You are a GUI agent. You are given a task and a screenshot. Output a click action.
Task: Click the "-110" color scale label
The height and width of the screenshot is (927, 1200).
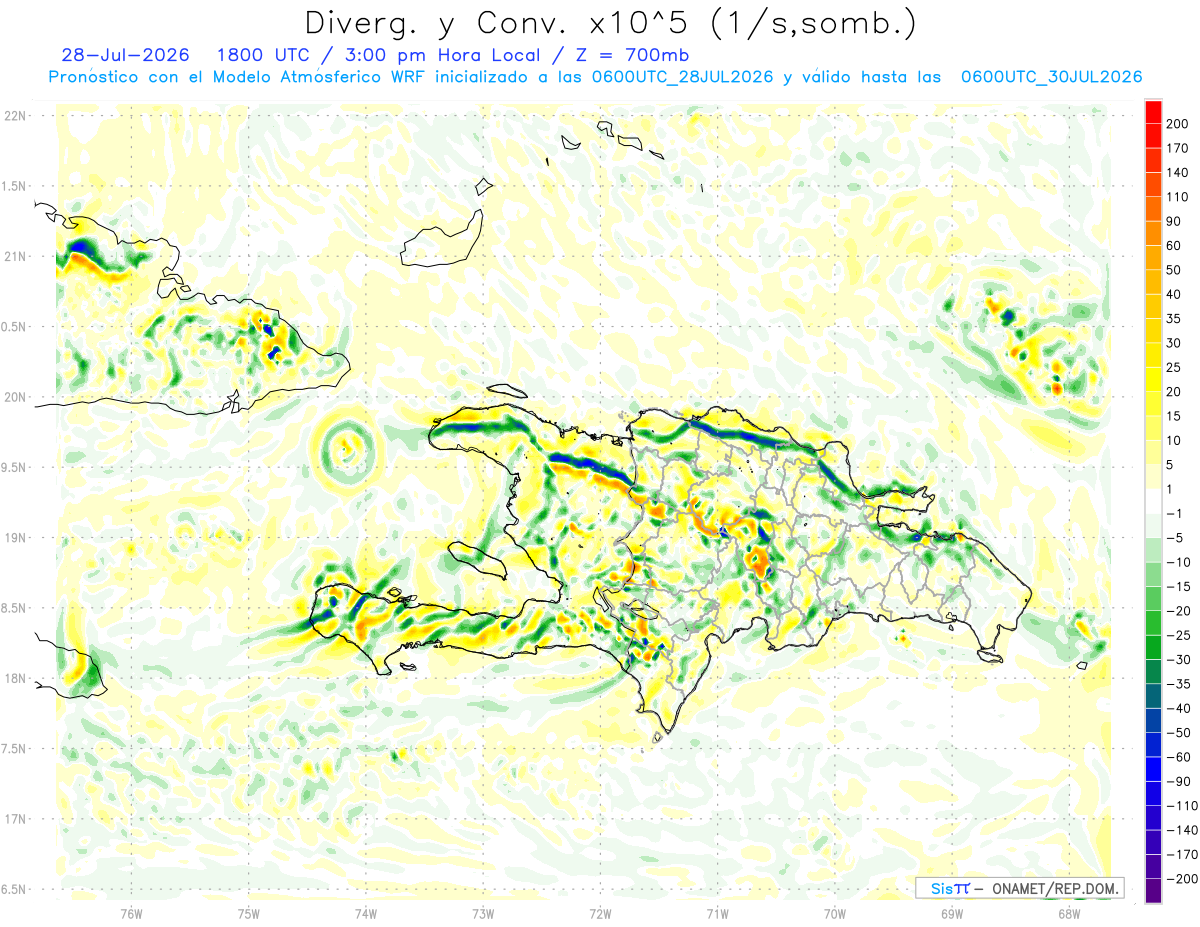1184,806
